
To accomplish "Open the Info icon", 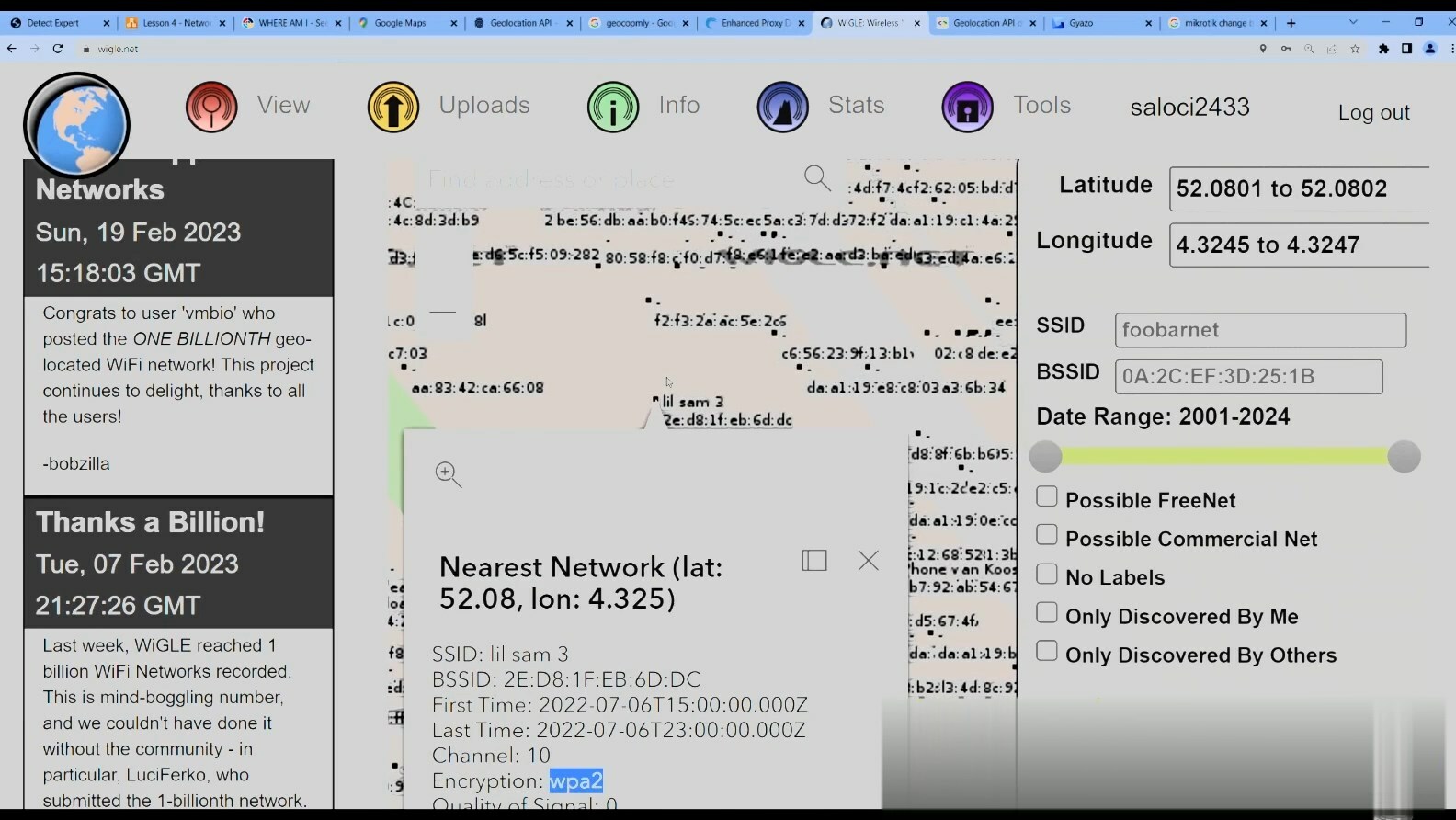I will (x=613, y=107).
